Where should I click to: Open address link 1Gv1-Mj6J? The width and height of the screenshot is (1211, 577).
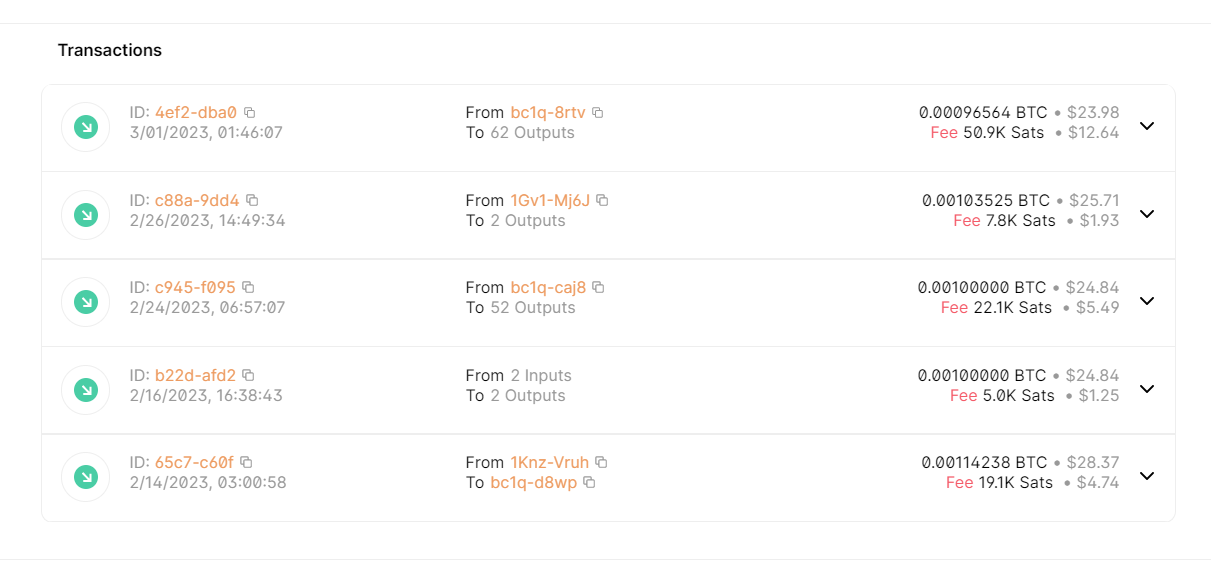(550, 200)
